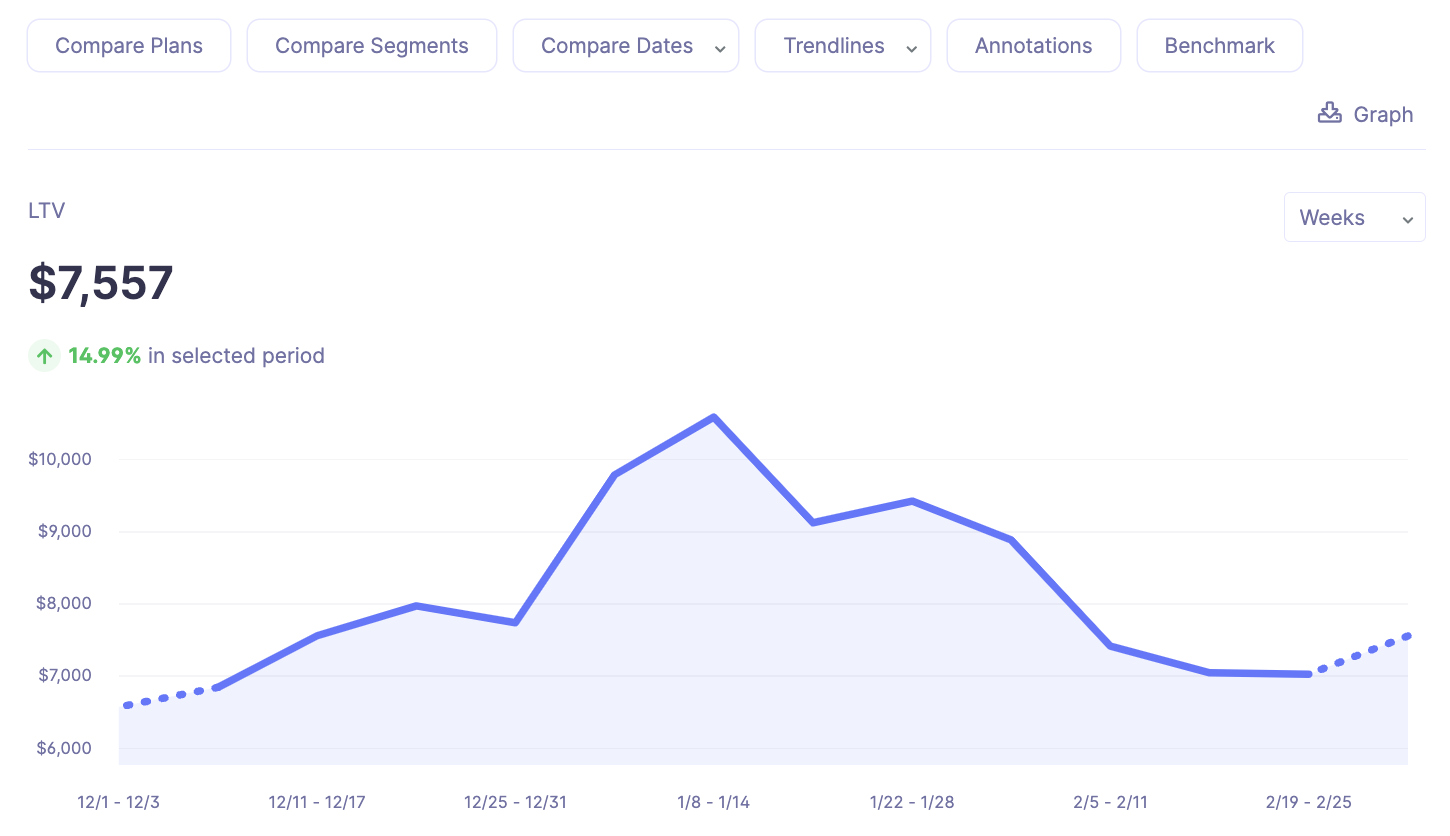The width and height of the screenshot is (1450, 836).
Task: Click the 12/1 - 12/3 axis label
Action: [117, 801]
